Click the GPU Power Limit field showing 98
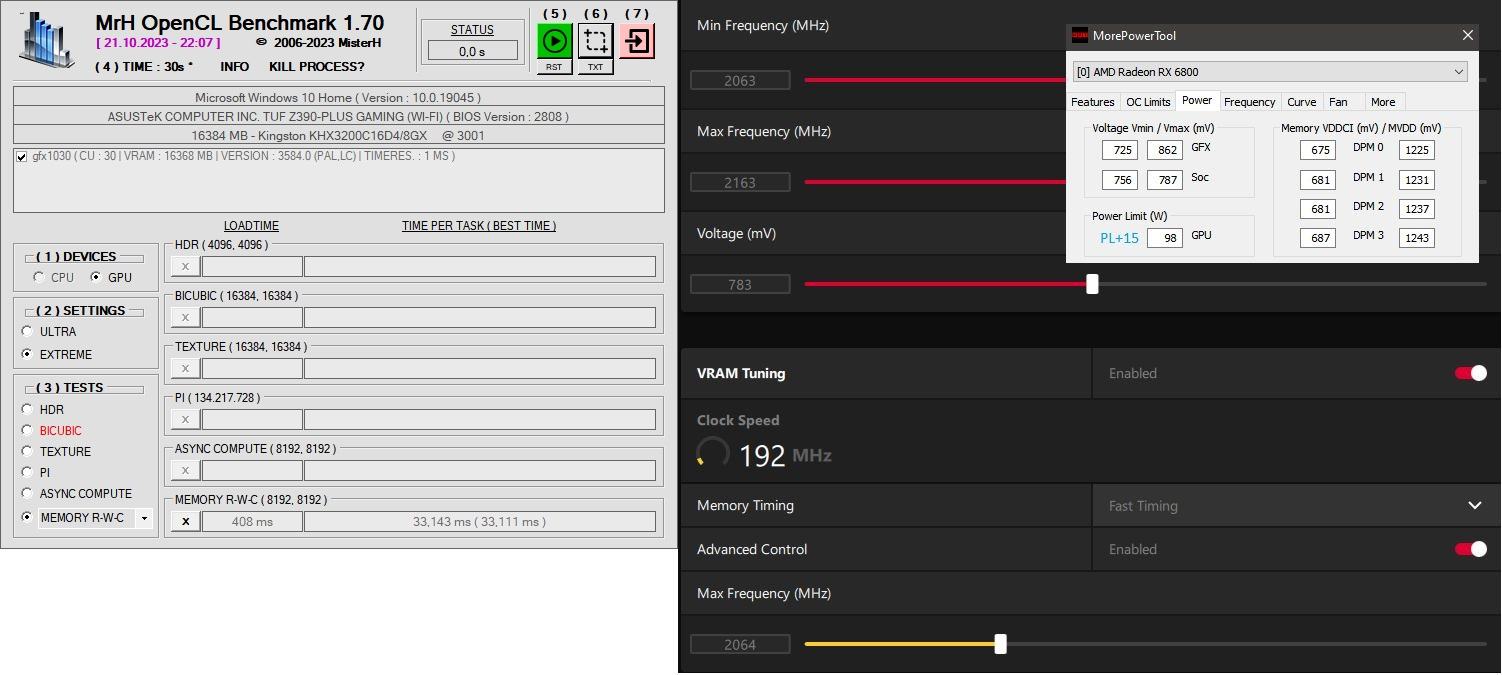This screenshot has height=675, width=1502. pos(1164,238)
